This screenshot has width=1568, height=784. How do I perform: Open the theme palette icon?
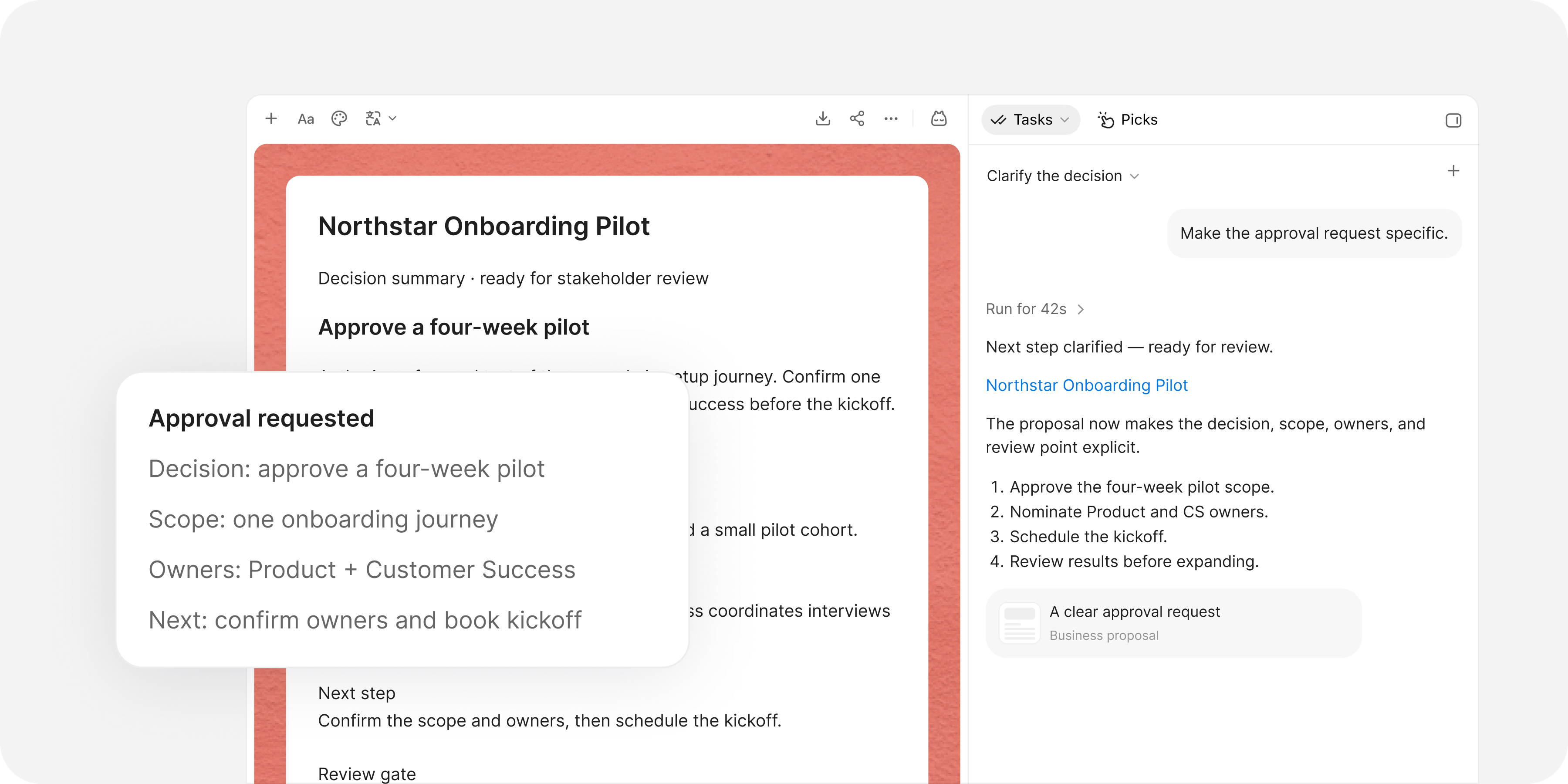(339, 119)
